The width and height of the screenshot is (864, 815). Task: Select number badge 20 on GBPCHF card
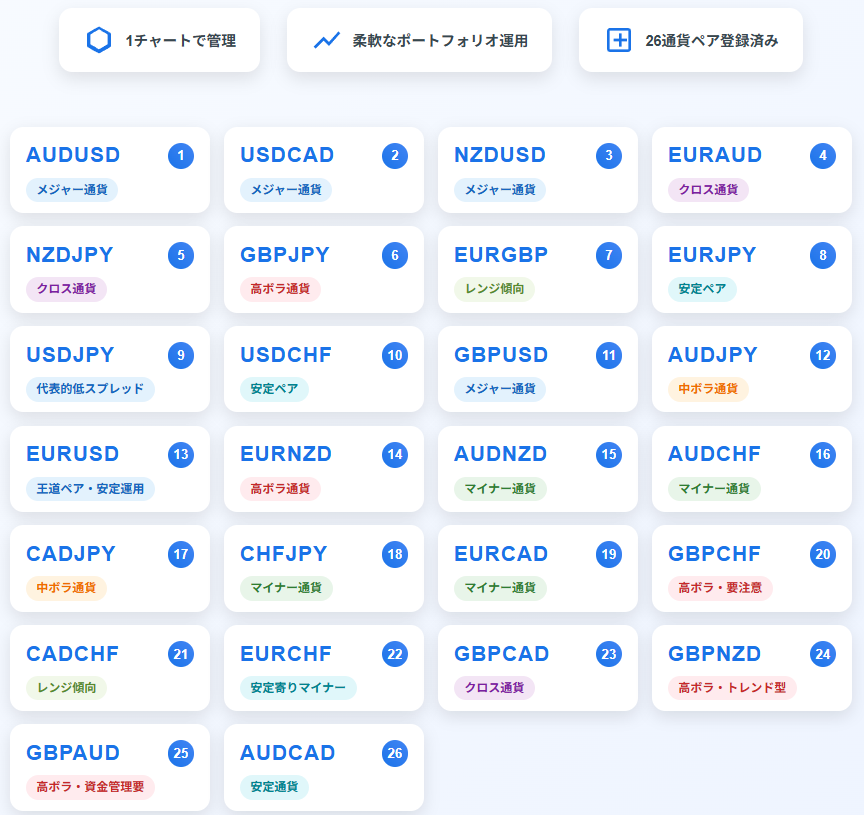(823, 555)
